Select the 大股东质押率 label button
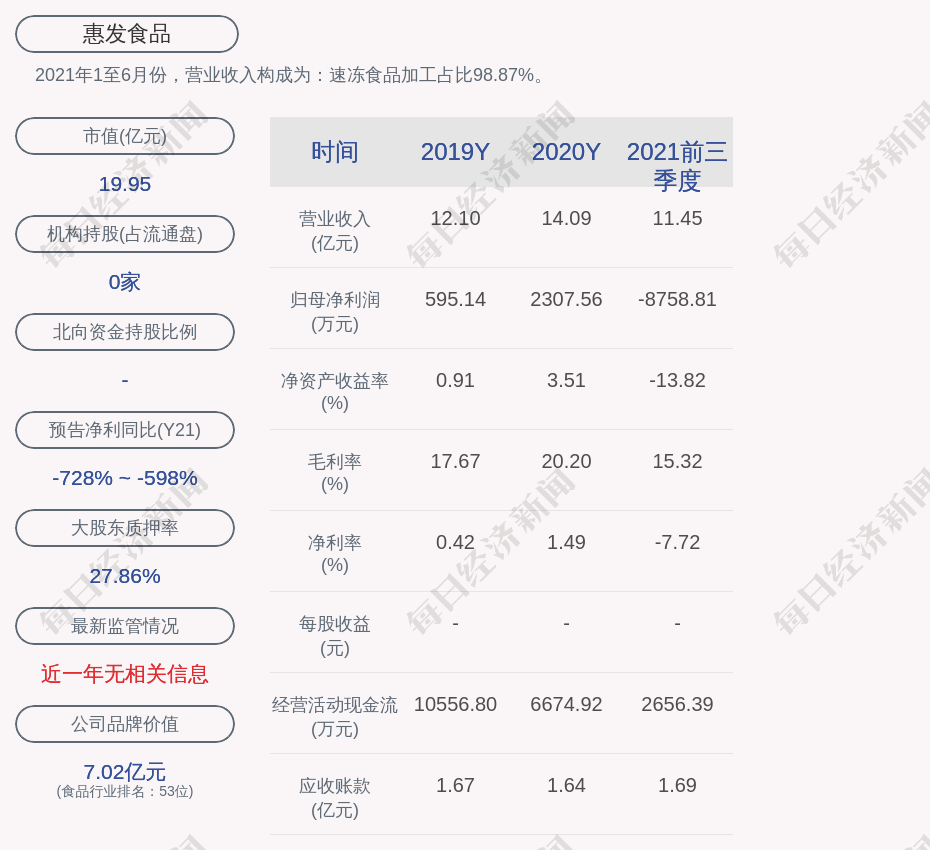 pyautogui.click(x=125, y=528)
